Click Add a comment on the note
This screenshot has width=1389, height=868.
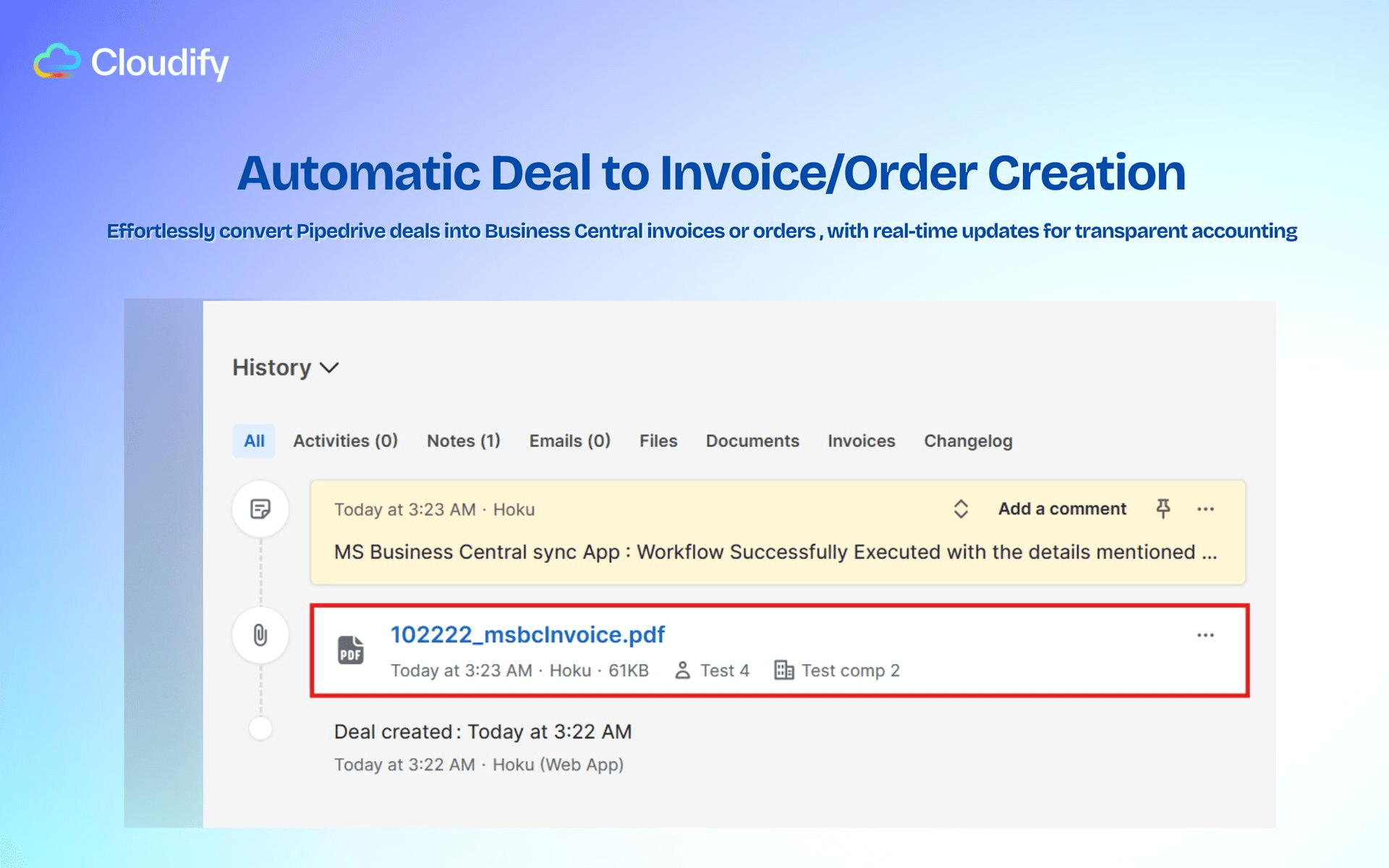click(1062, 509)
